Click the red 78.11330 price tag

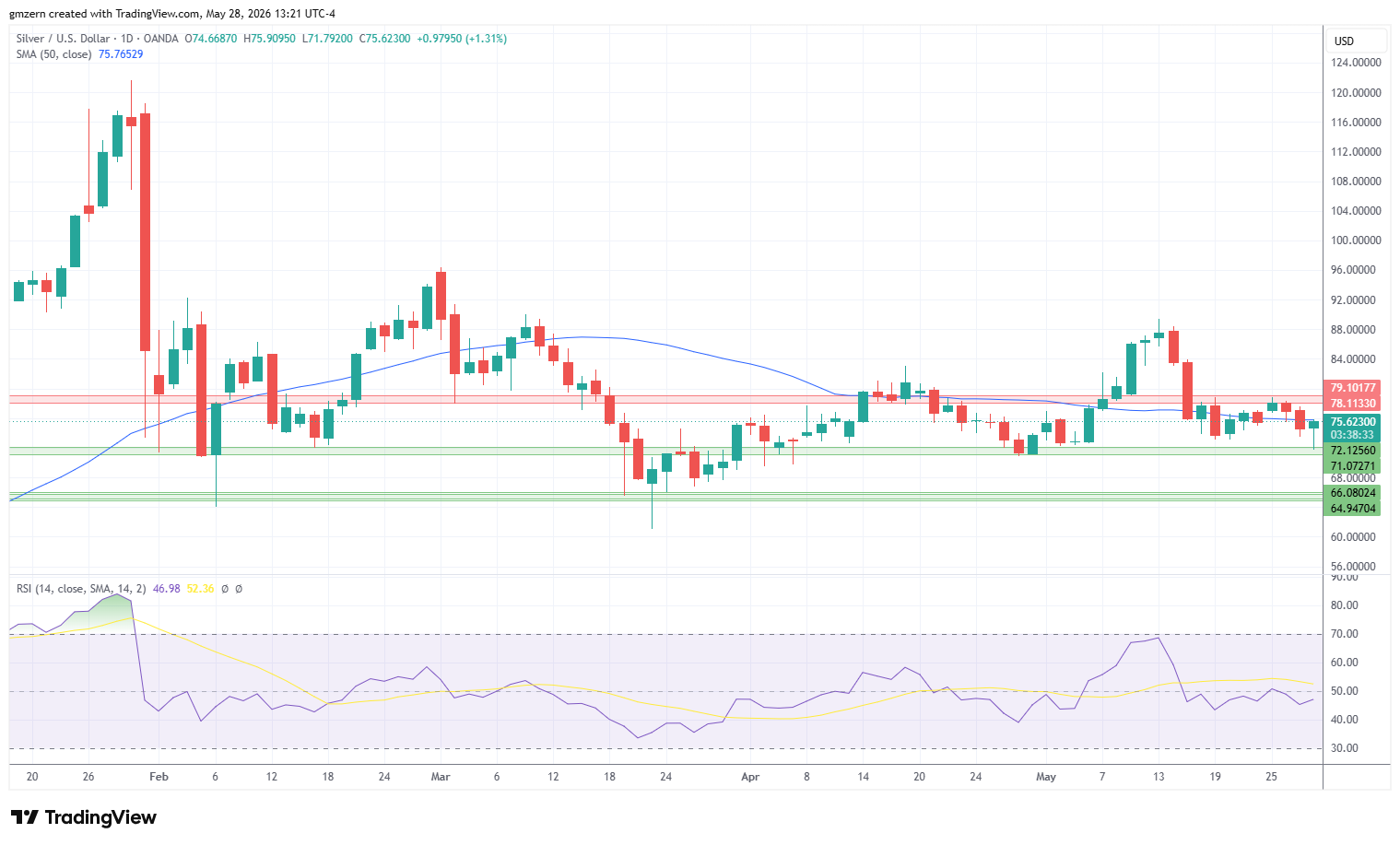(x=1353, y=404)
